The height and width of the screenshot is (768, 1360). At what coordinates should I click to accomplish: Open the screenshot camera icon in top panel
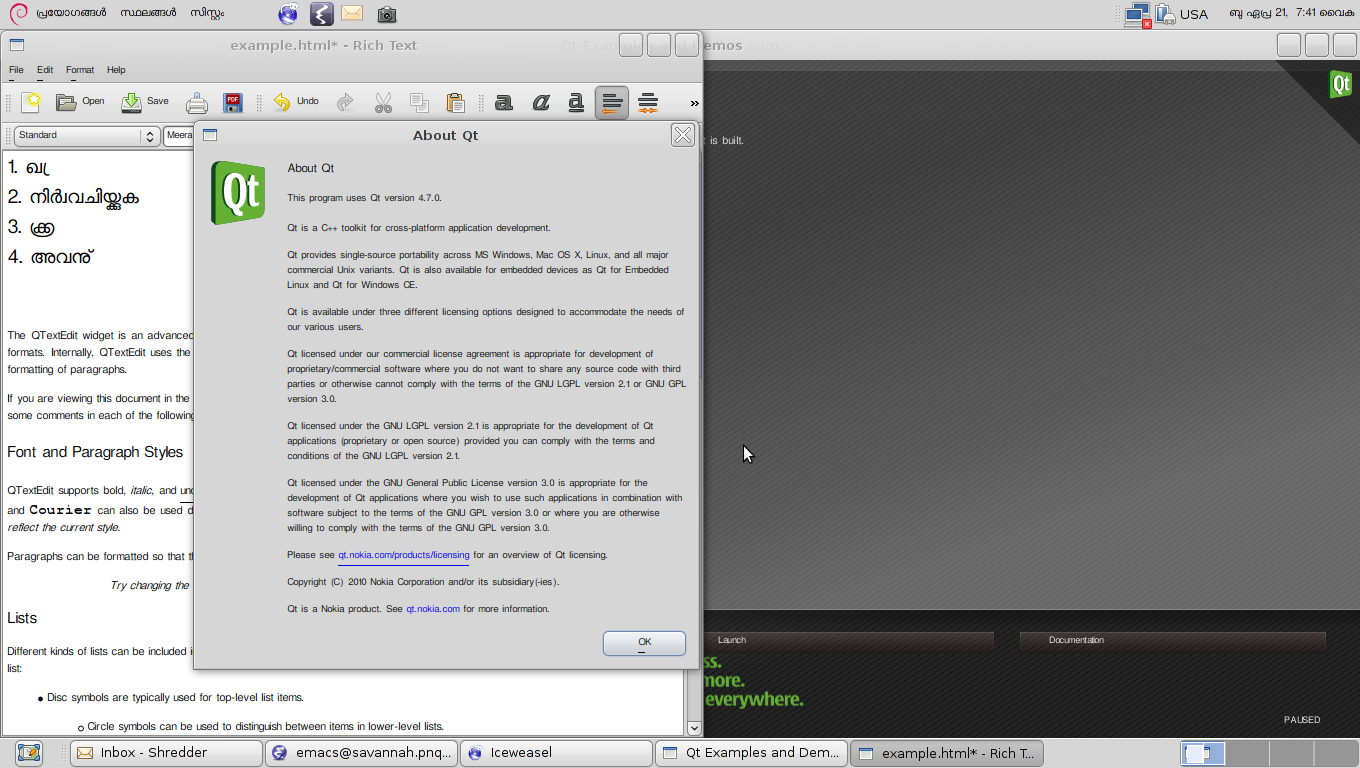(x=386, y=14)
